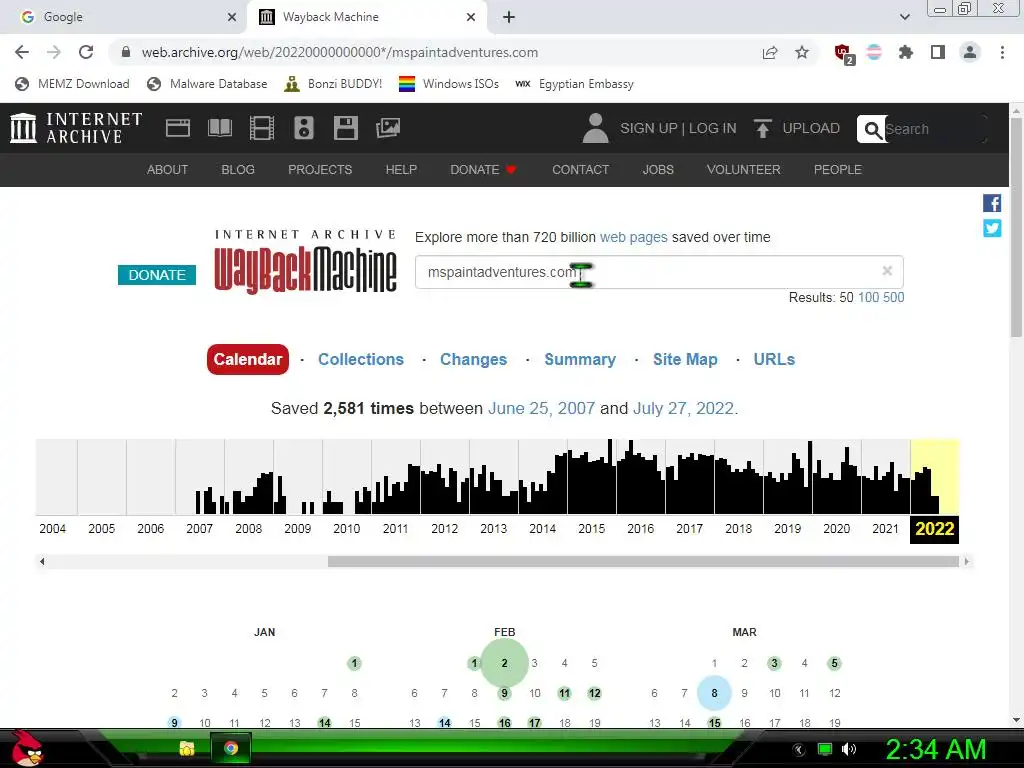Open the Internet Archive web icon

[x=178, y=128]
